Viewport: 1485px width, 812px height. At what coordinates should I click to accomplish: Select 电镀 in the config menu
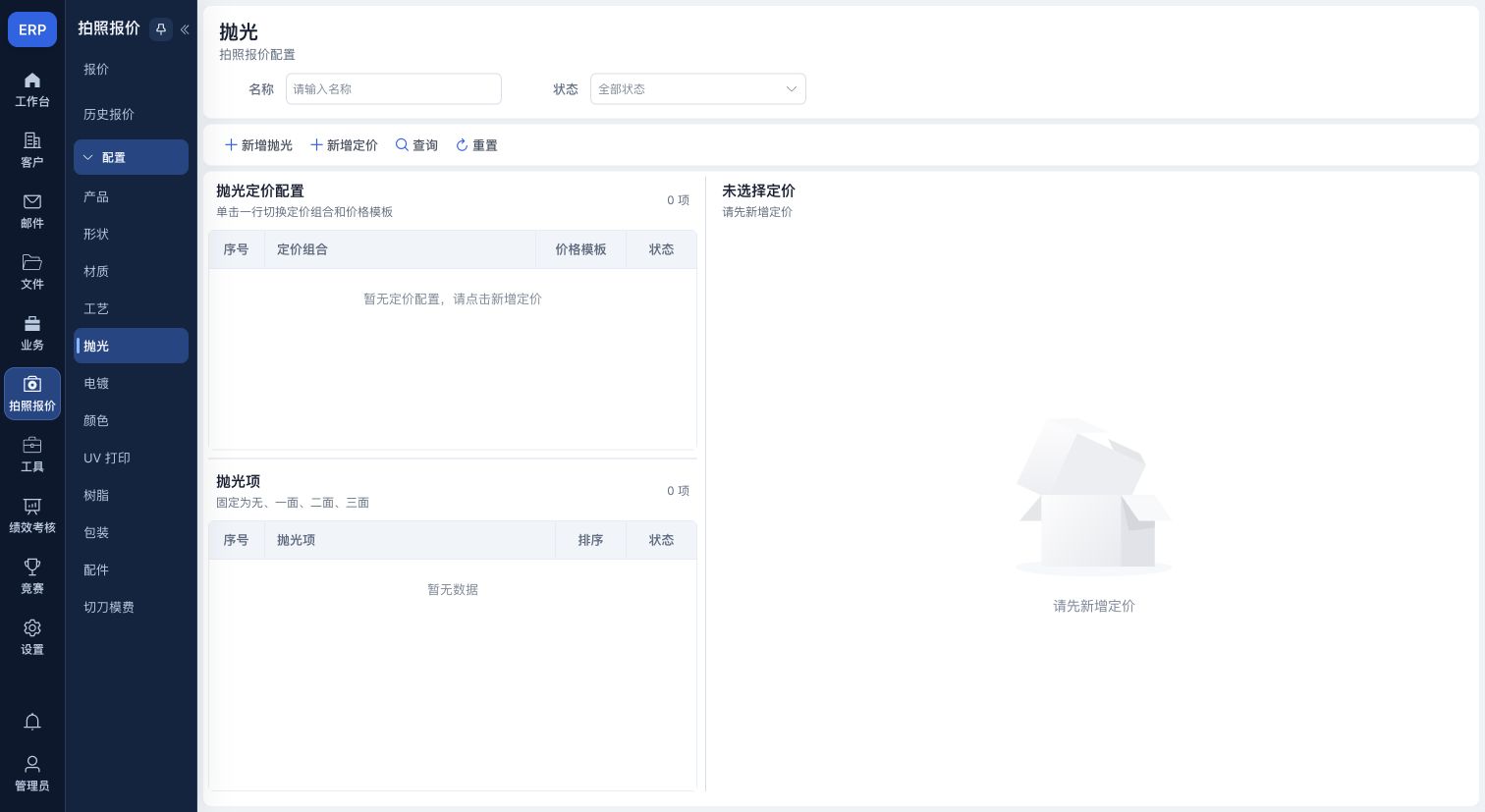[131, 383]
